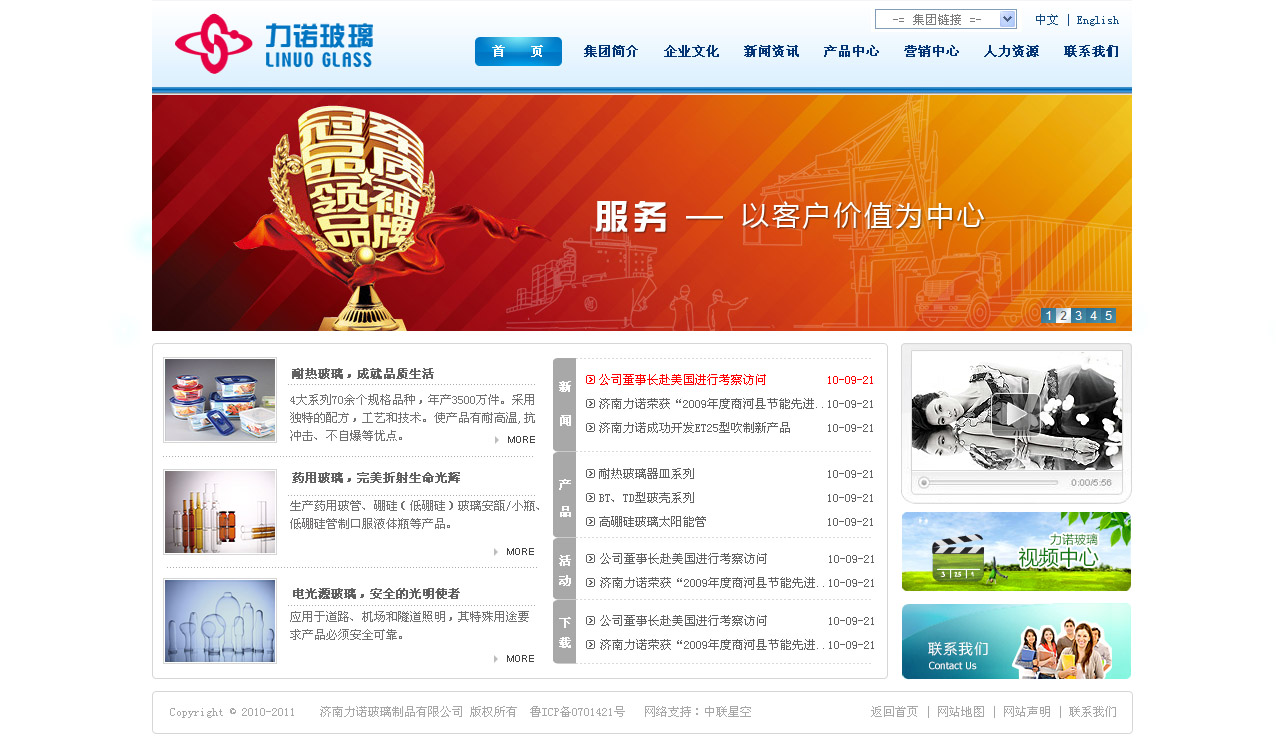Click the Linuo Glass logo
1280x750 pixels.
[x=273, y=45]
